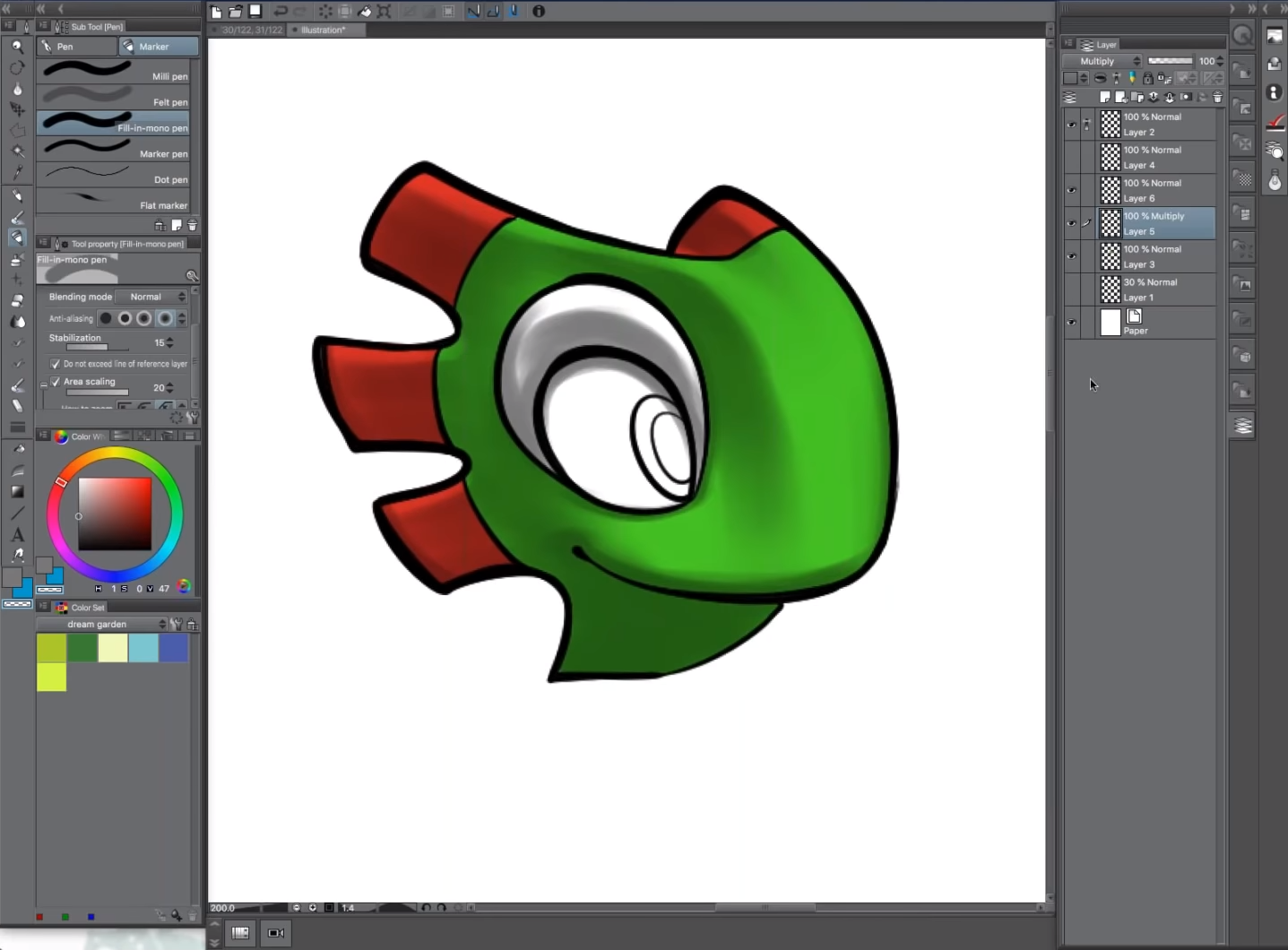Collapse the Area scaling options

pos(44,385)
